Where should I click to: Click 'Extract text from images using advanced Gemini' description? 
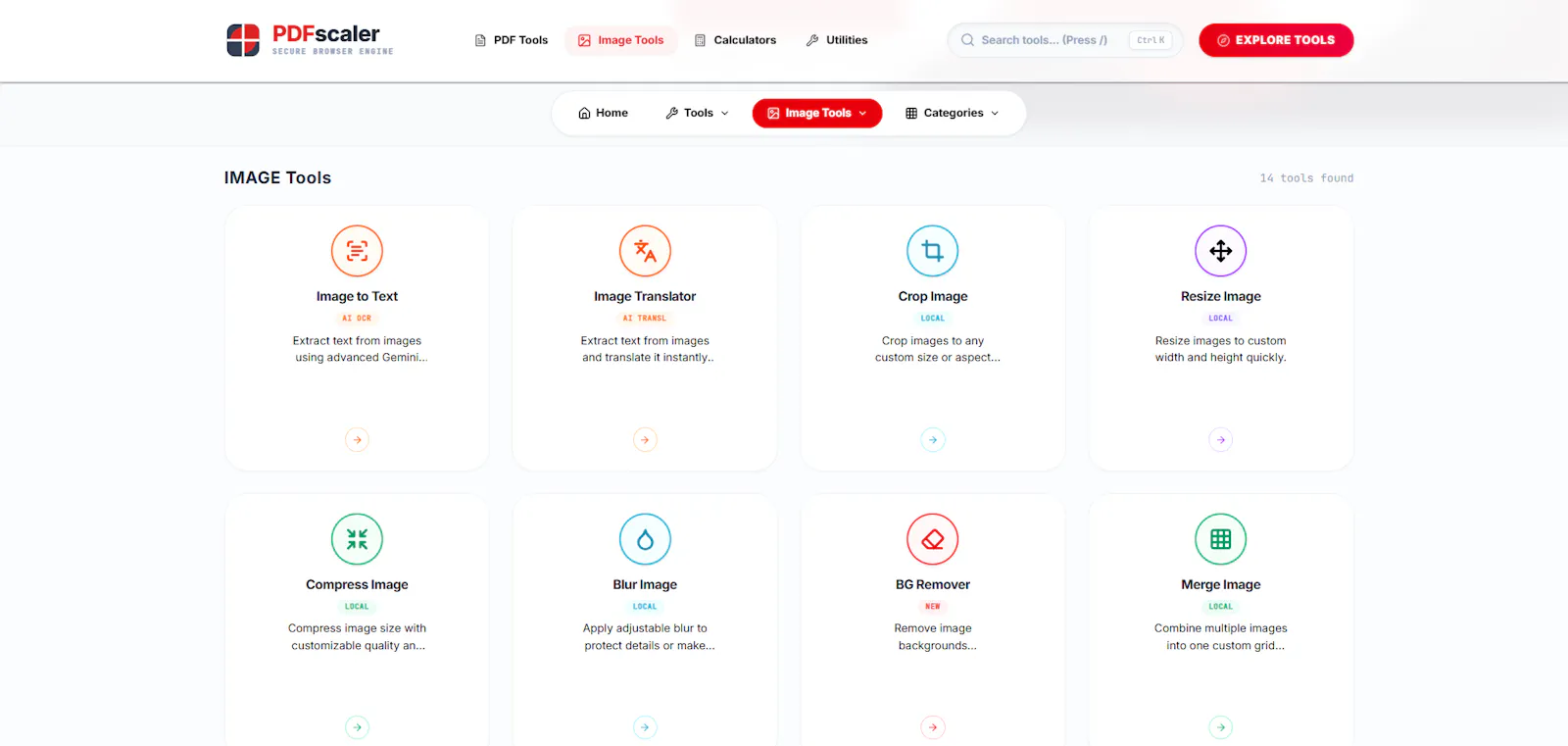click(x=359, y=349)
